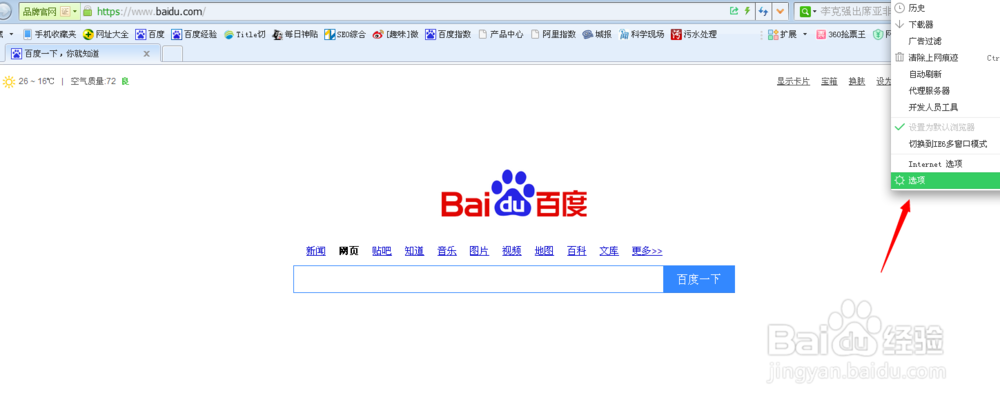Click the green share icon in address bar
The image size is (1000, 406).
click(734, 11)
